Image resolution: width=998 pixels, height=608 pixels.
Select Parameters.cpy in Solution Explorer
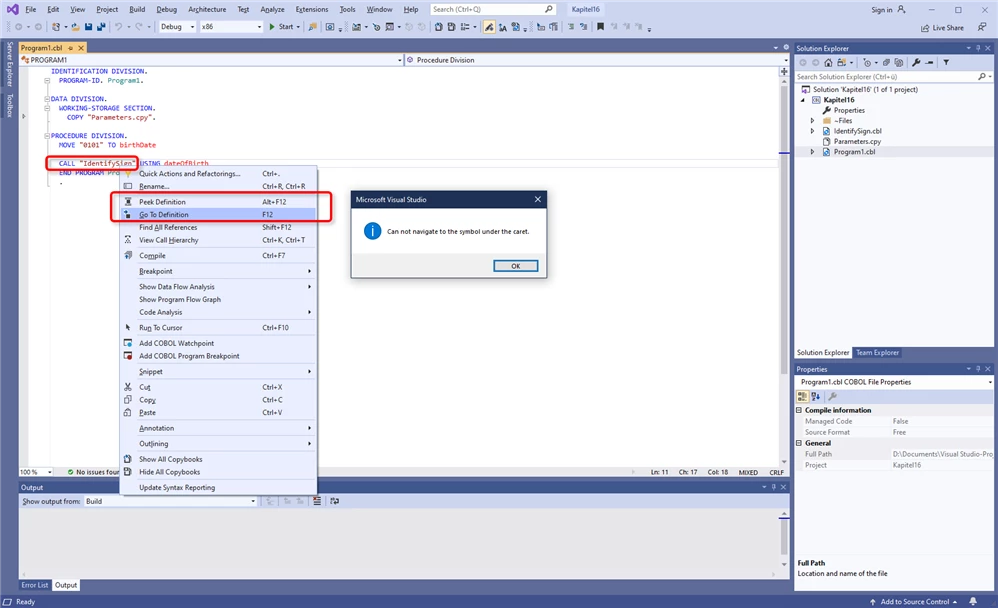857,141
